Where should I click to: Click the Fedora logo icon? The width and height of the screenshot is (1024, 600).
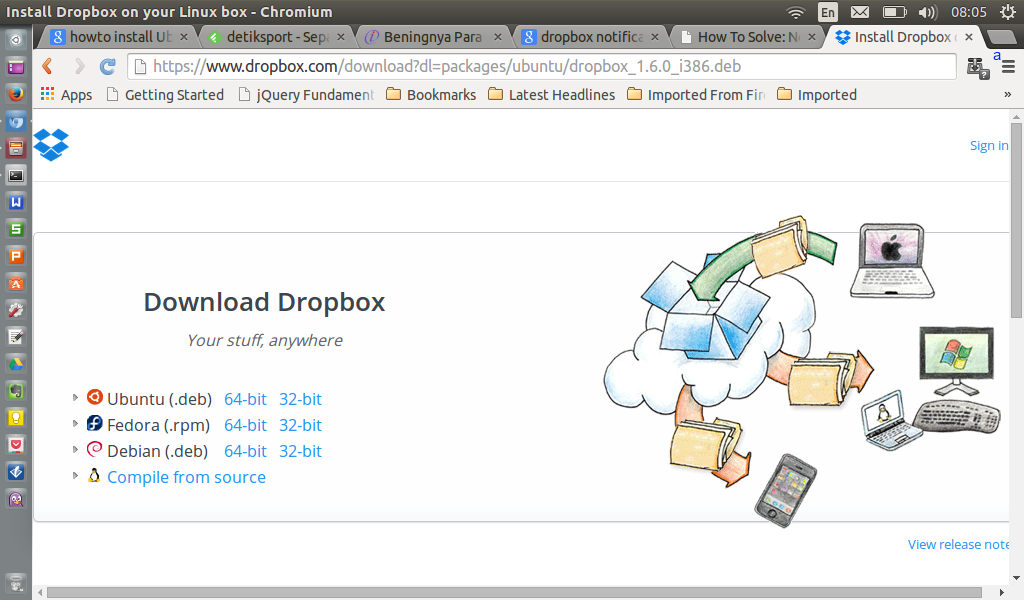(x=94, y=422)
